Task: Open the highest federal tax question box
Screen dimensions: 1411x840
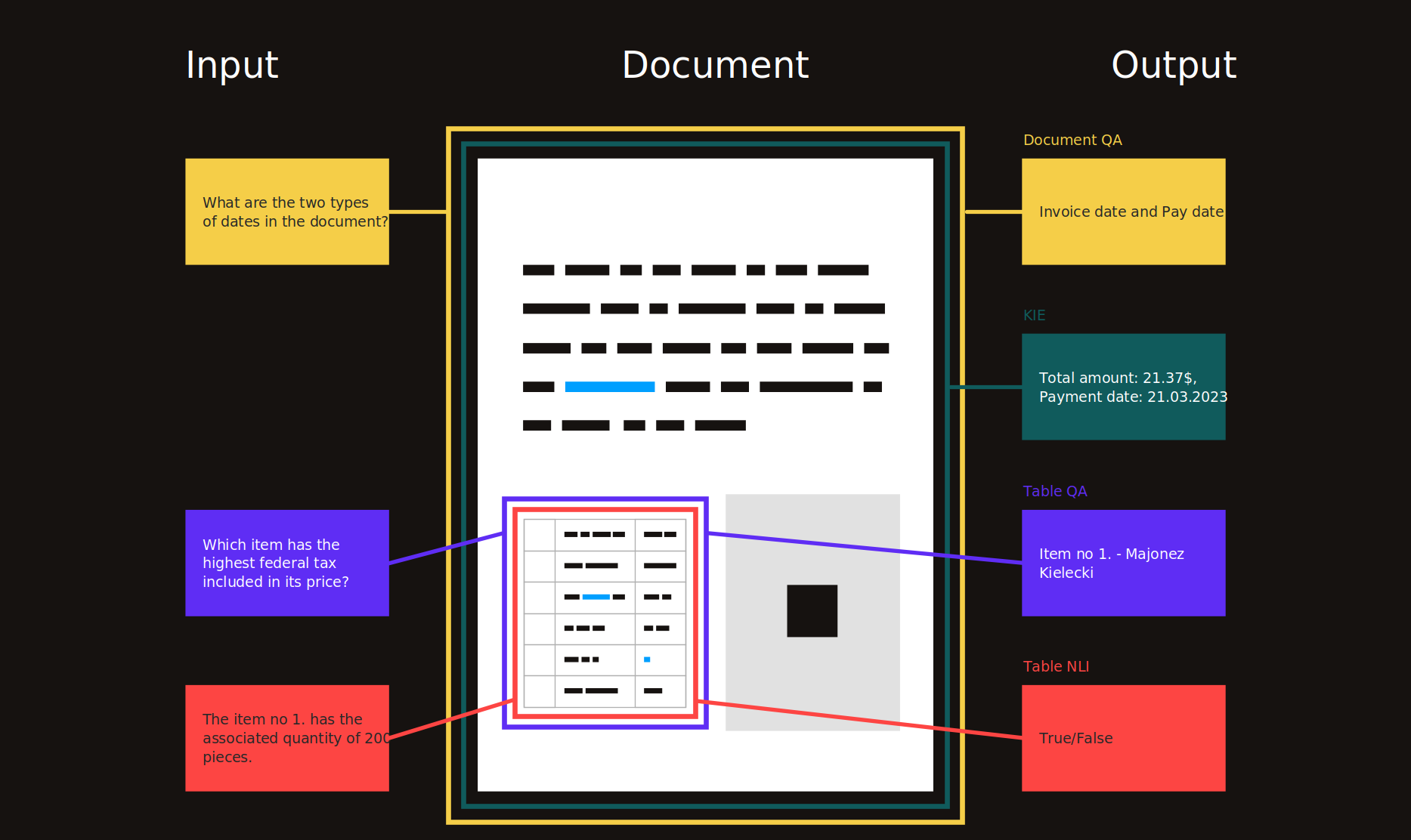Action: [x=286, y=563]
